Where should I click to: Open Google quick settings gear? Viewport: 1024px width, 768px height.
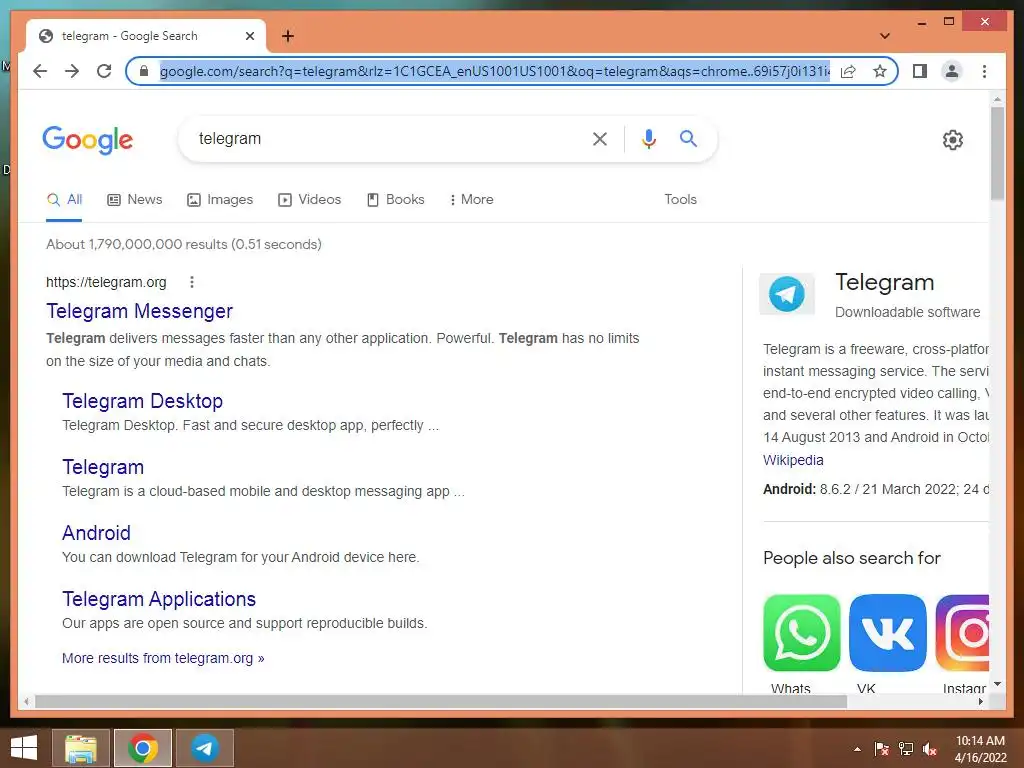tap(953, 140)
